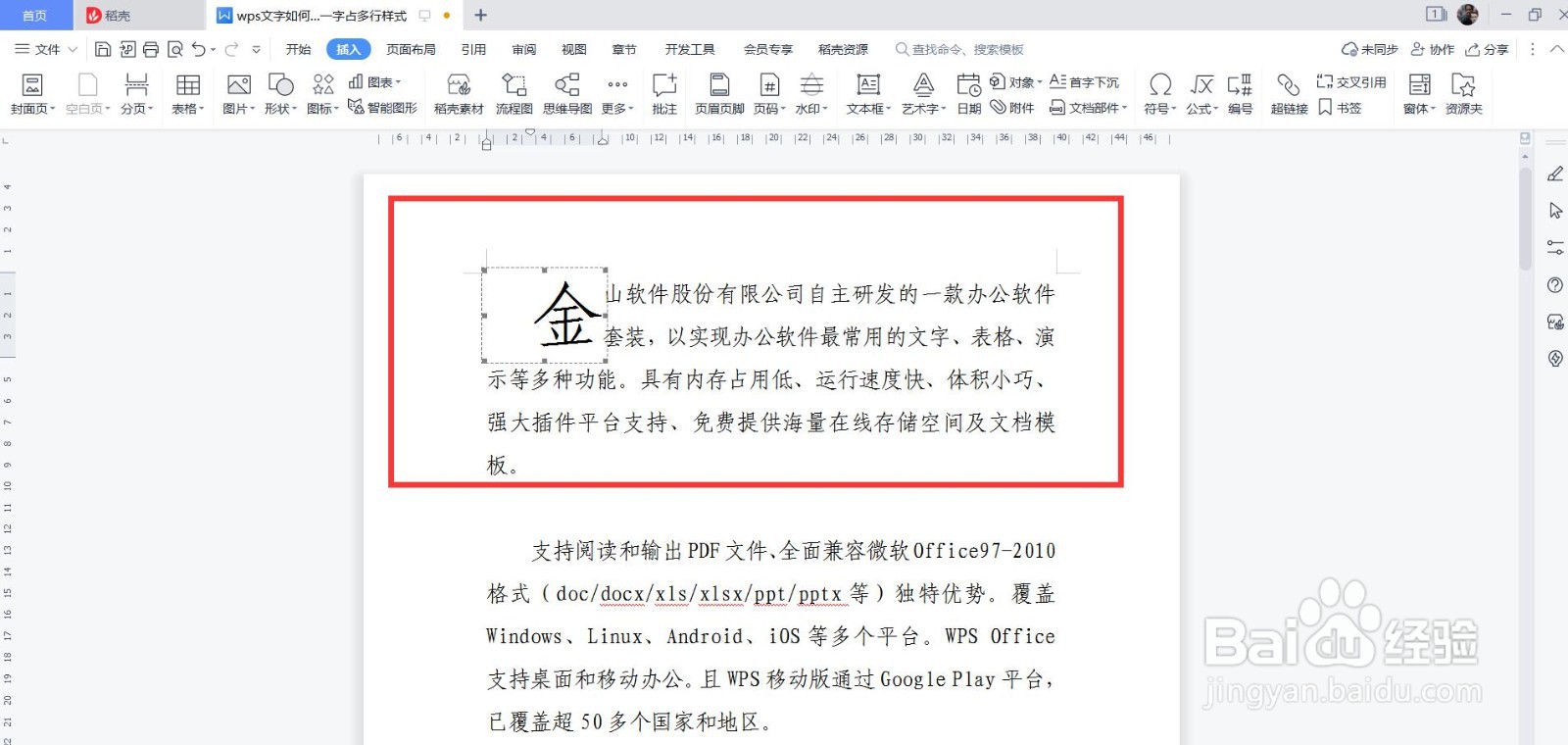Switch to the 引用 references tab
Viewport: 1568px width, 745px height.
coord(473,49)
